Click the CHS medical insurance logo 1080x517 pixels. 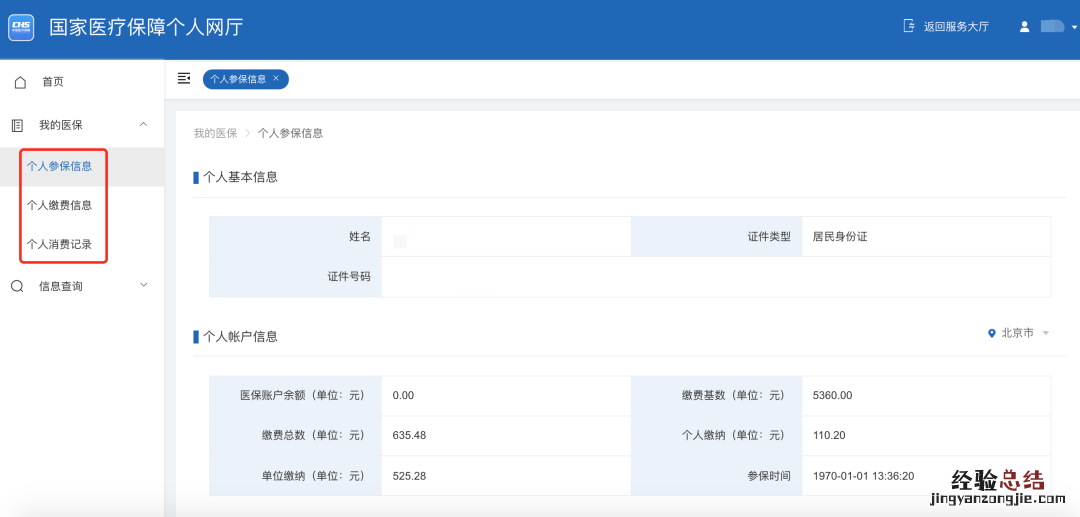coord(21,27)
